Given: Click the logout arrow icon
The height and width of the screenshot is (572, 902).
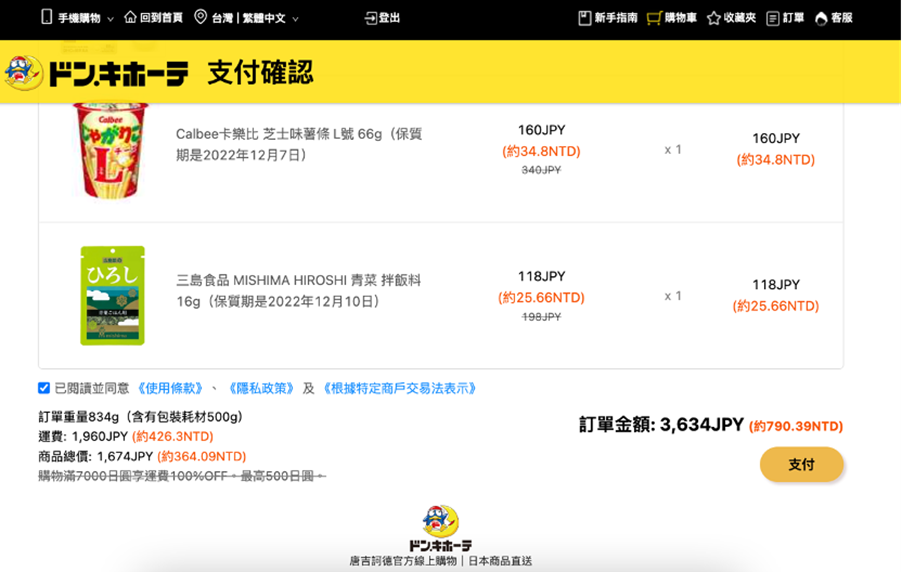Looking at the screenshot, I should 370,18.
